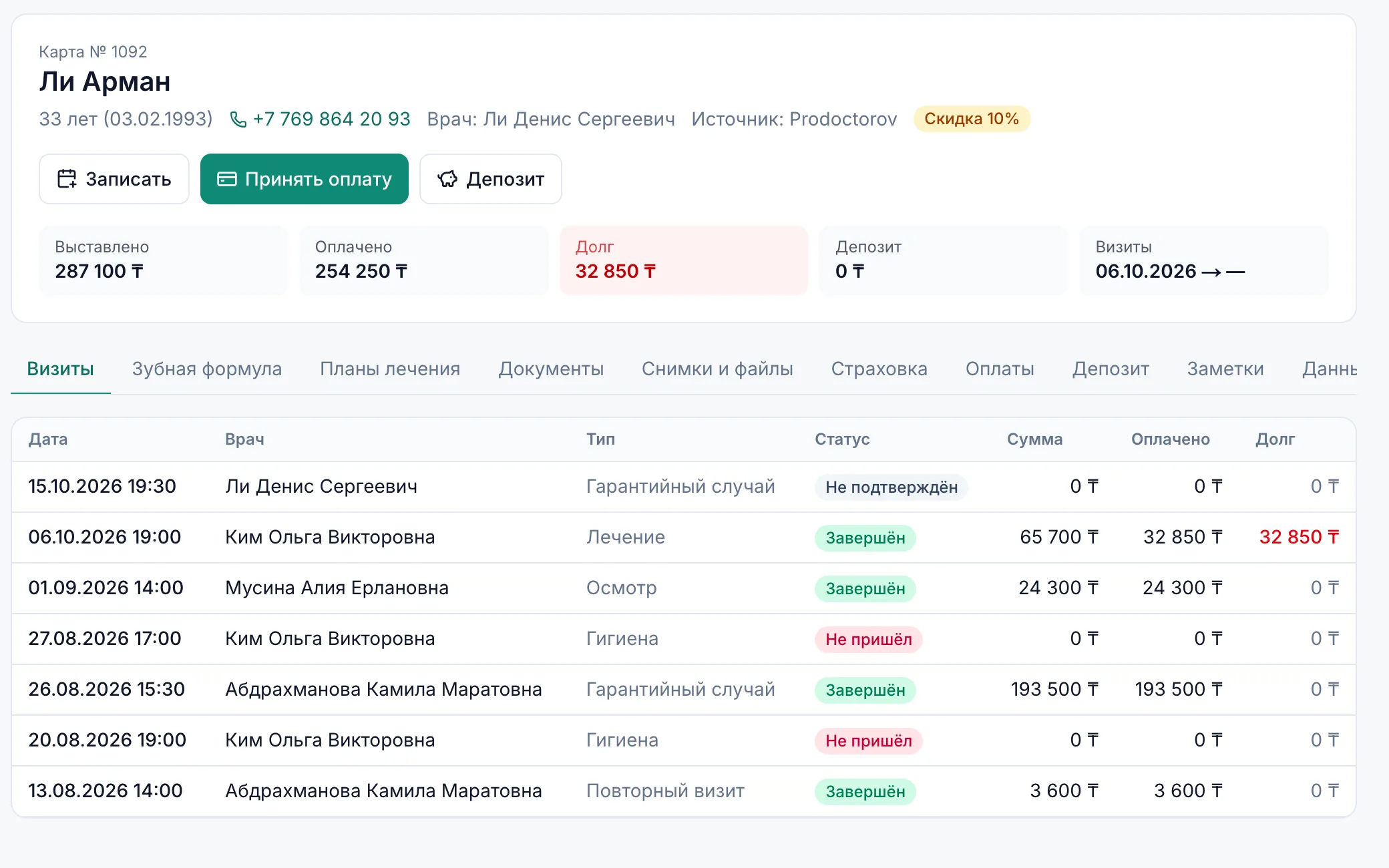Click the Не пришёл badge on 20.08.2026 row
Image resolution: width=1389 pixels, height=868 pixels.
[x=868, y=740]
